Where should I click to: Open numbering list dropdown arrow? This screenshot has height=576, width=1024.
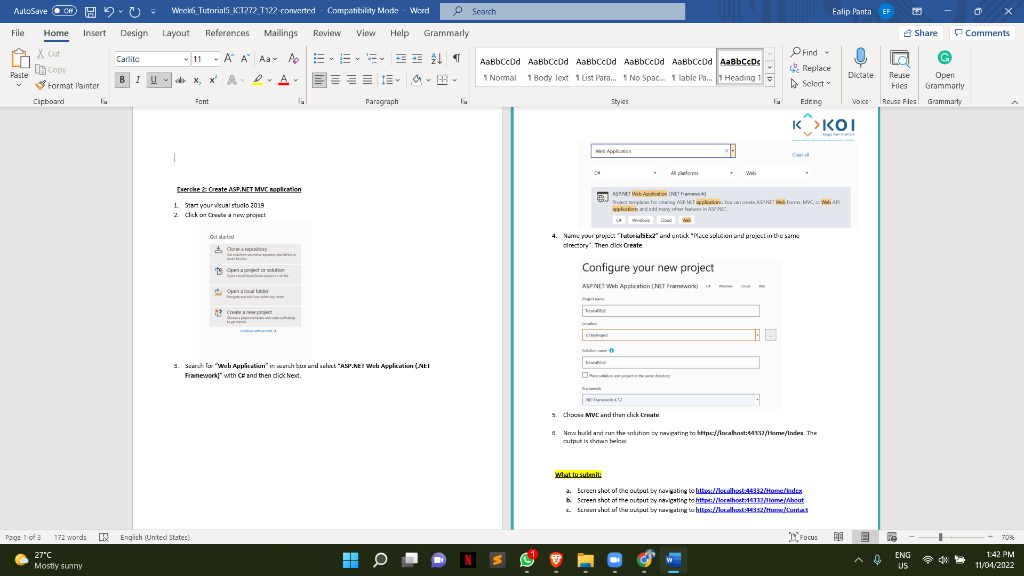357,59
